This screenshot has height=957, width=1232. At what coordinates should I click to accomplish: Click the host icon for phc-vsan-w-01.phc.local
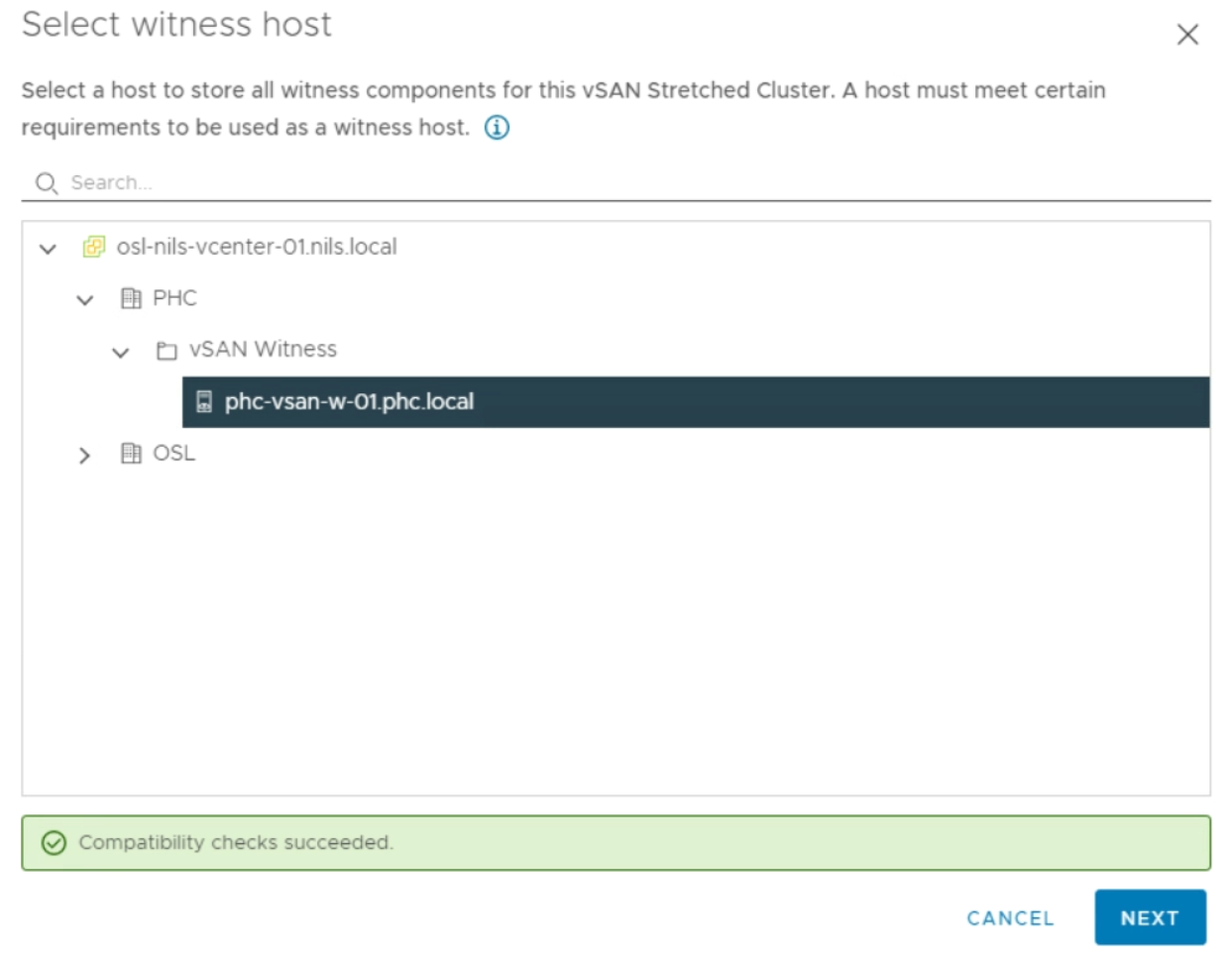point(204,401)
